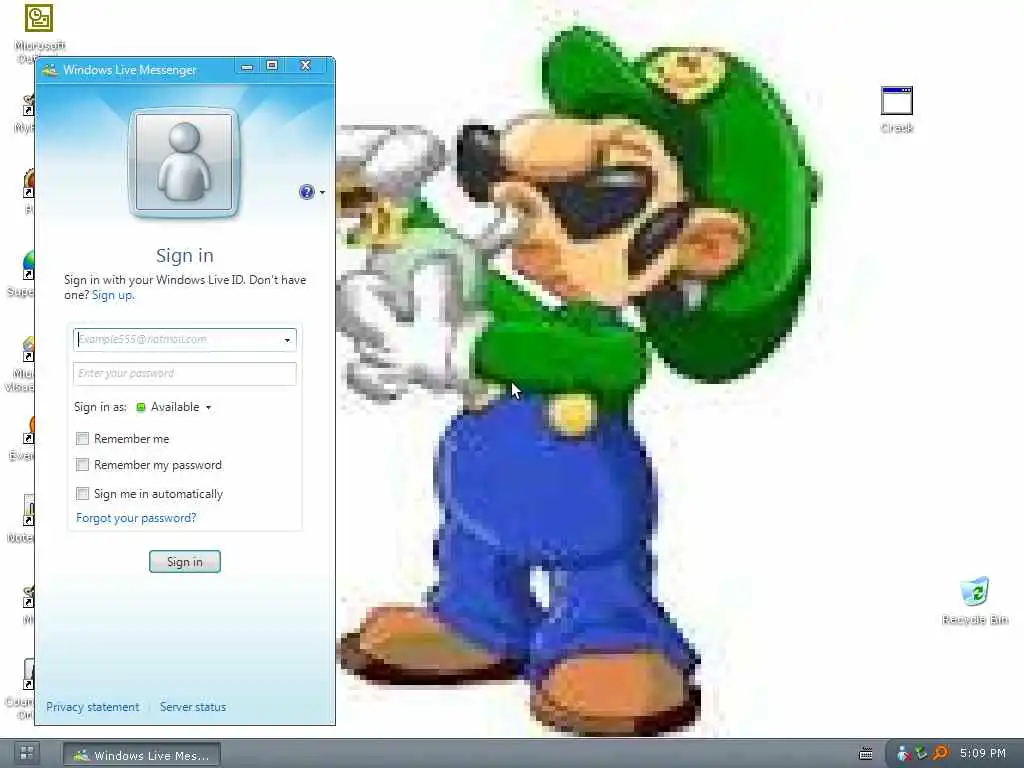The image size is (1024, 768).
Task: Expand the arrow next to Help icon
Action: click(x=323, y=193)
